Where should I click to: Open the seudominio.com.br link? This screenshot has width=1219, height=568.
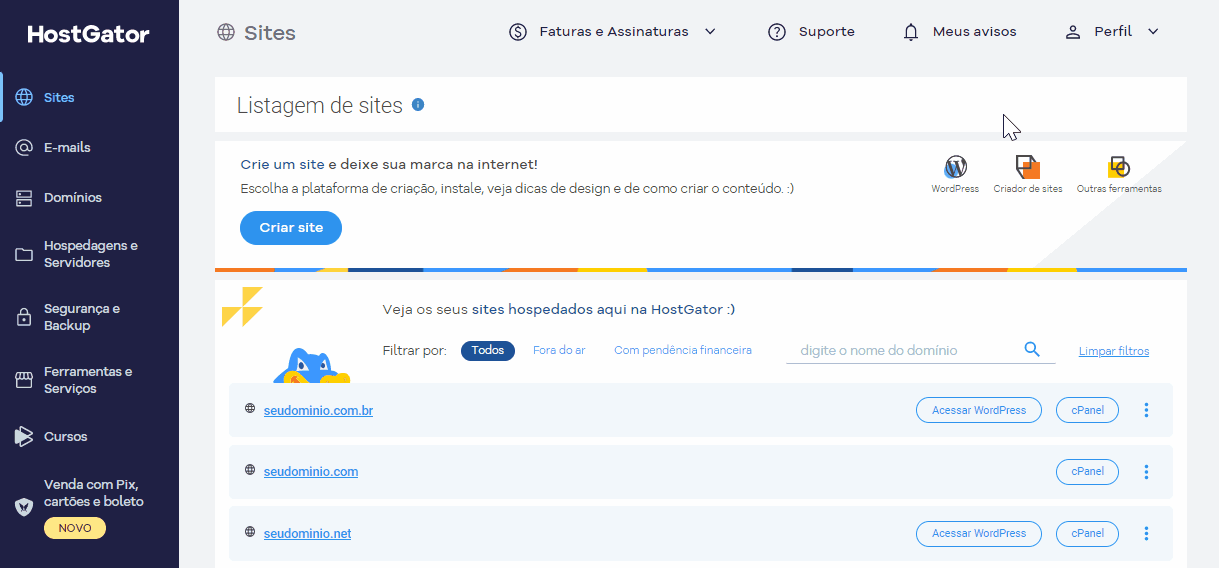318,410
